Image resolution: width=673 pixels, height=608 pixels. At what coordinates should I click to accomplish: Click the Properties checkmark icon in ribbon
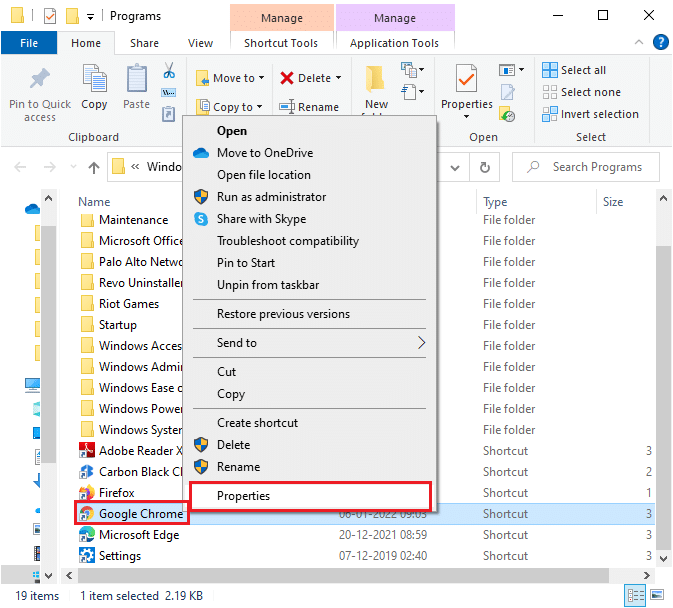pos(466,79)
